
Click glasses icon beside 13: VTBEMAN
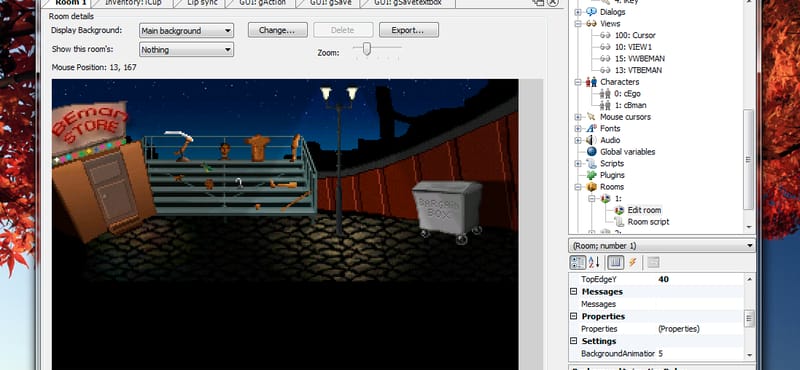click(x=605, y=70)
